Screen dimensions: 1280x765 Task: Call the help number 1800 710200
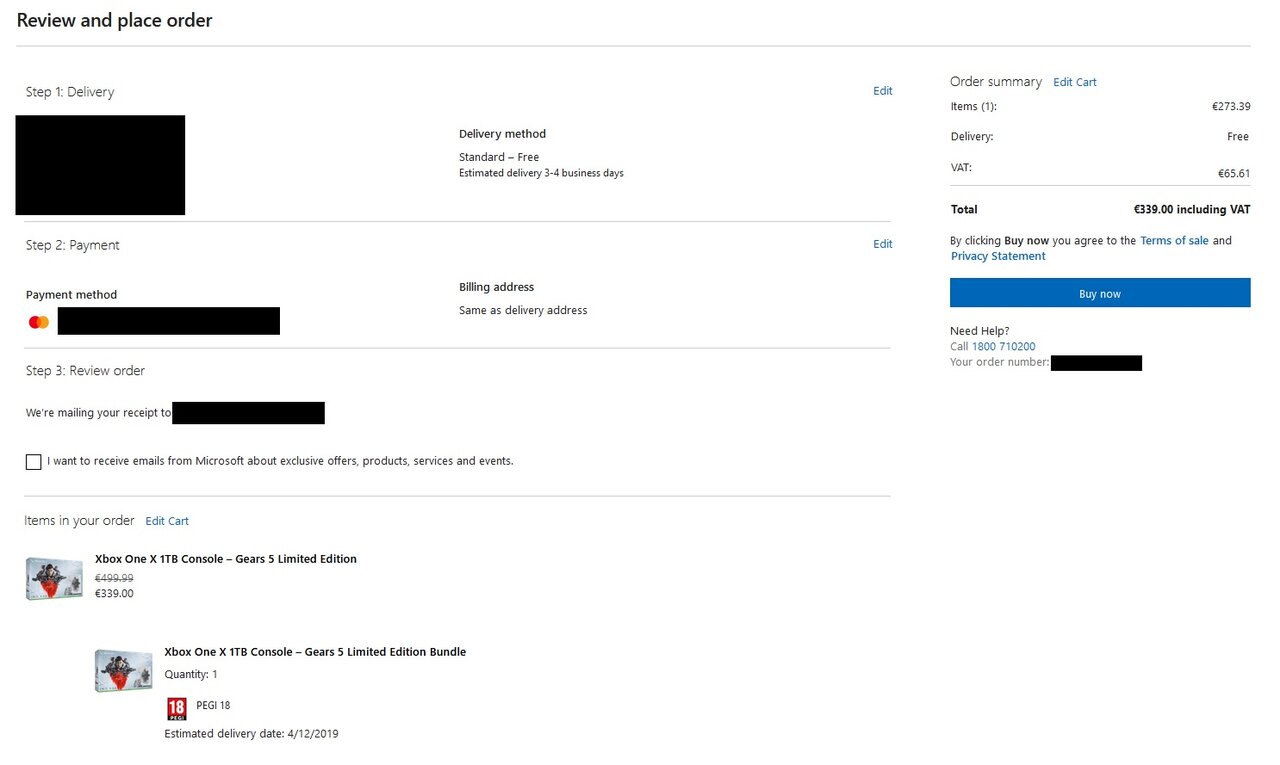[1004, 347]
